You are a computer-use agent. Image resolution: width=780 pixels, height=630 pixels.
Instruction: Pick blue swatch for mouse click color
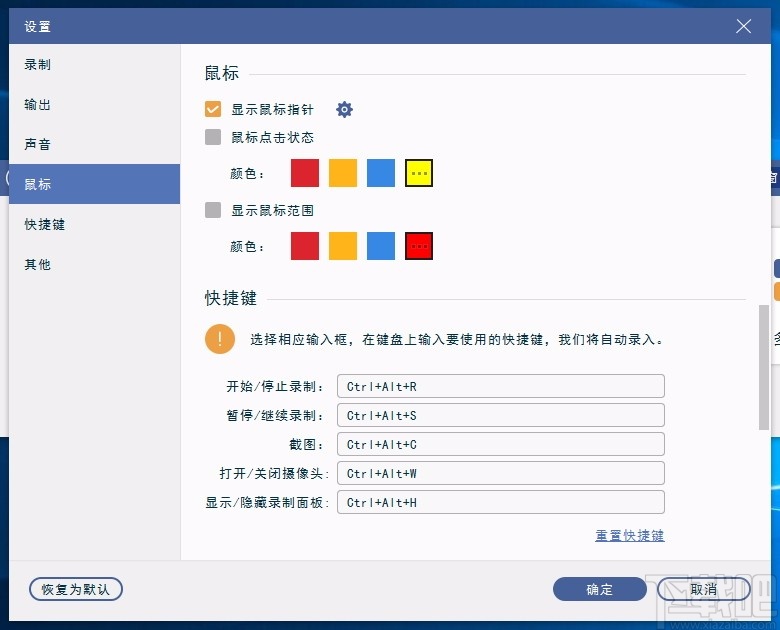click(x=381, y=173)
